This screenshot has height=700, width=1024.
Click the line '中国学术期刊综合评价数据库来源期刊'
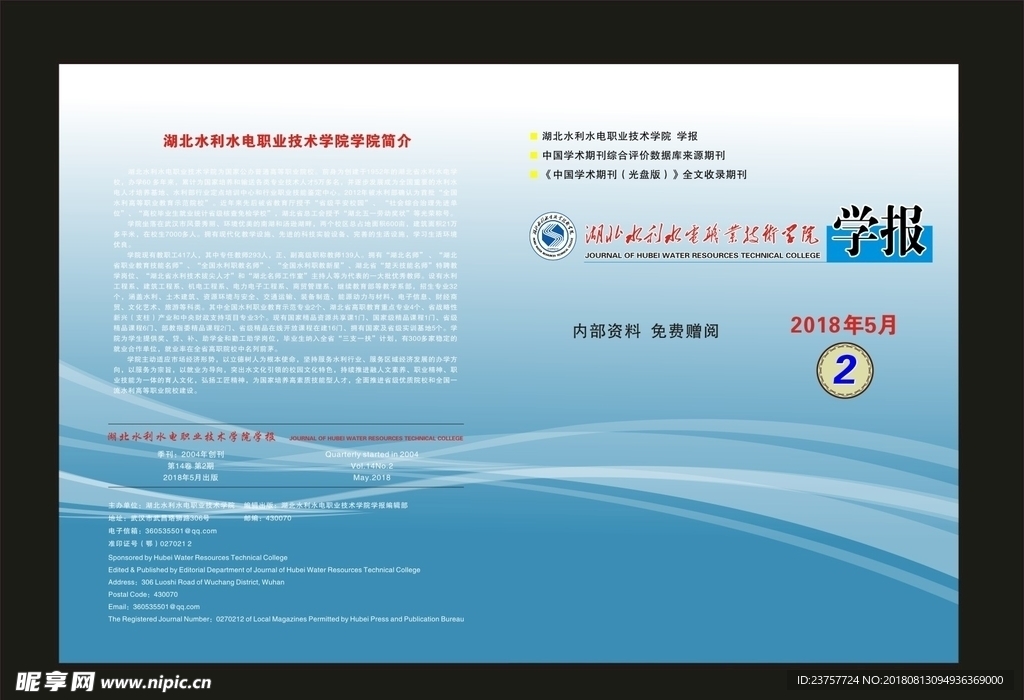click(x=633, y=155)
